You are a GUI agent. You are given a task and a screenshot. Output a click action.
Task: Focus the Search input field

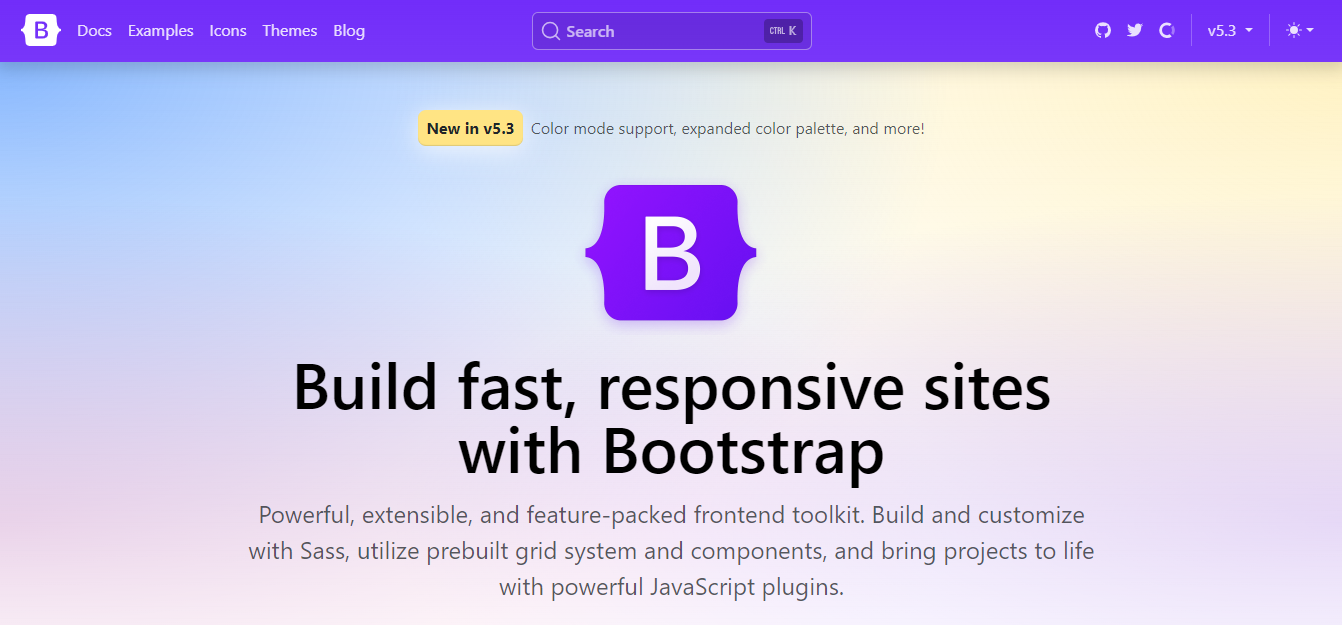click(672, 31)
